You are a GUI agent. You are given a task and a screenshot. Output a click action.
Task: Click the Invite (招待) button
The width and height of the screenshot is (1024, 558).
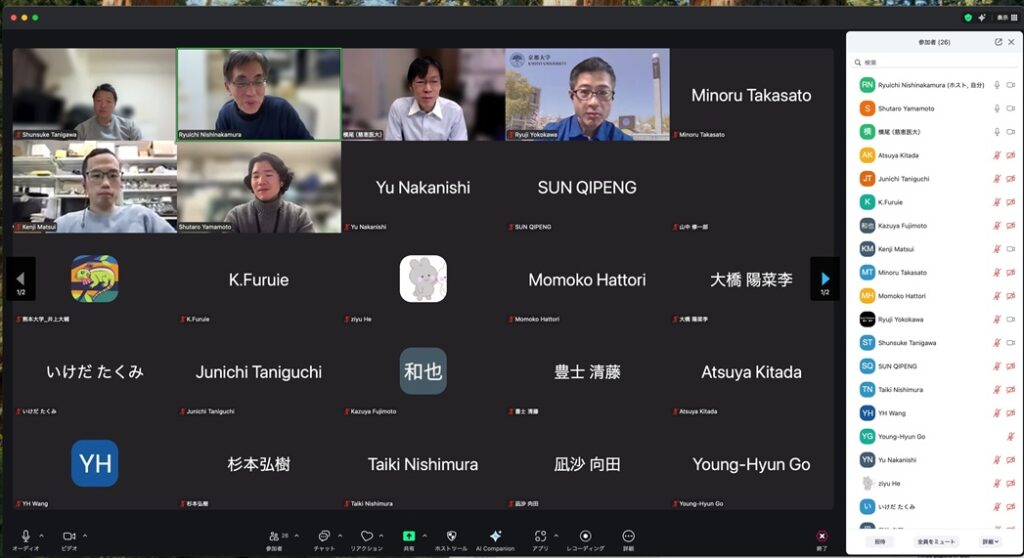click(880, 541)
